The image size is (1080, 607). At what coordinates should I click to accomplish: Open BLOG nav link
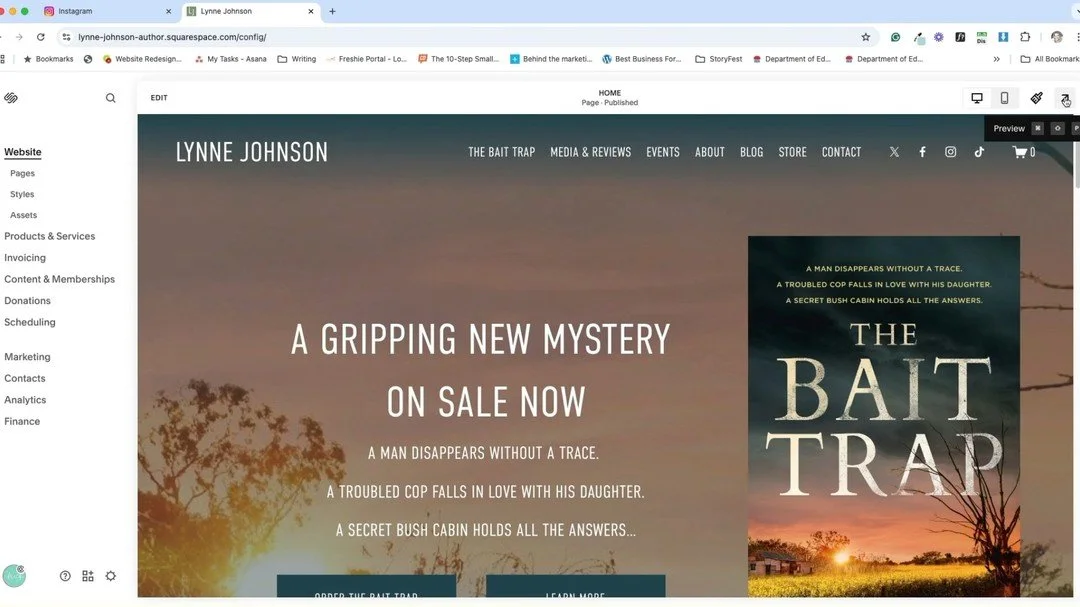click(751, 152)
